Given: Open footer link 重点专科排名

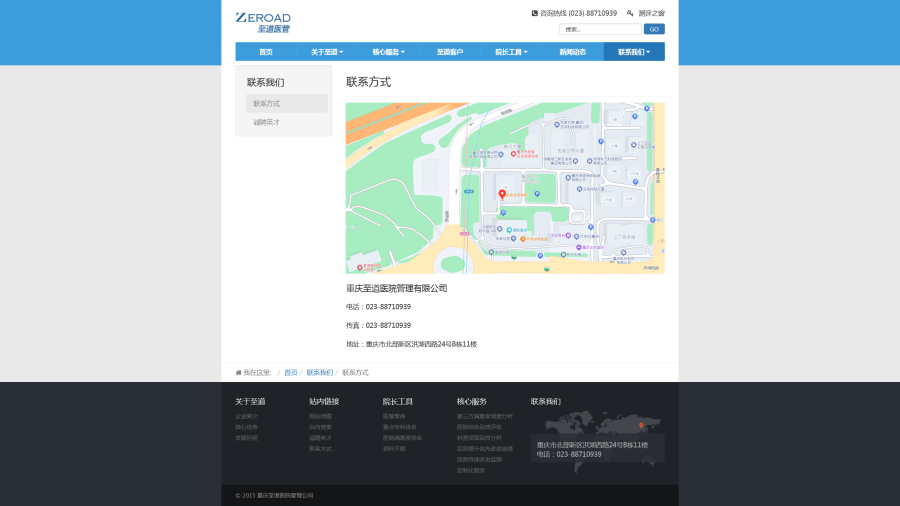Looking at the screenshot, I should point(399,427).
